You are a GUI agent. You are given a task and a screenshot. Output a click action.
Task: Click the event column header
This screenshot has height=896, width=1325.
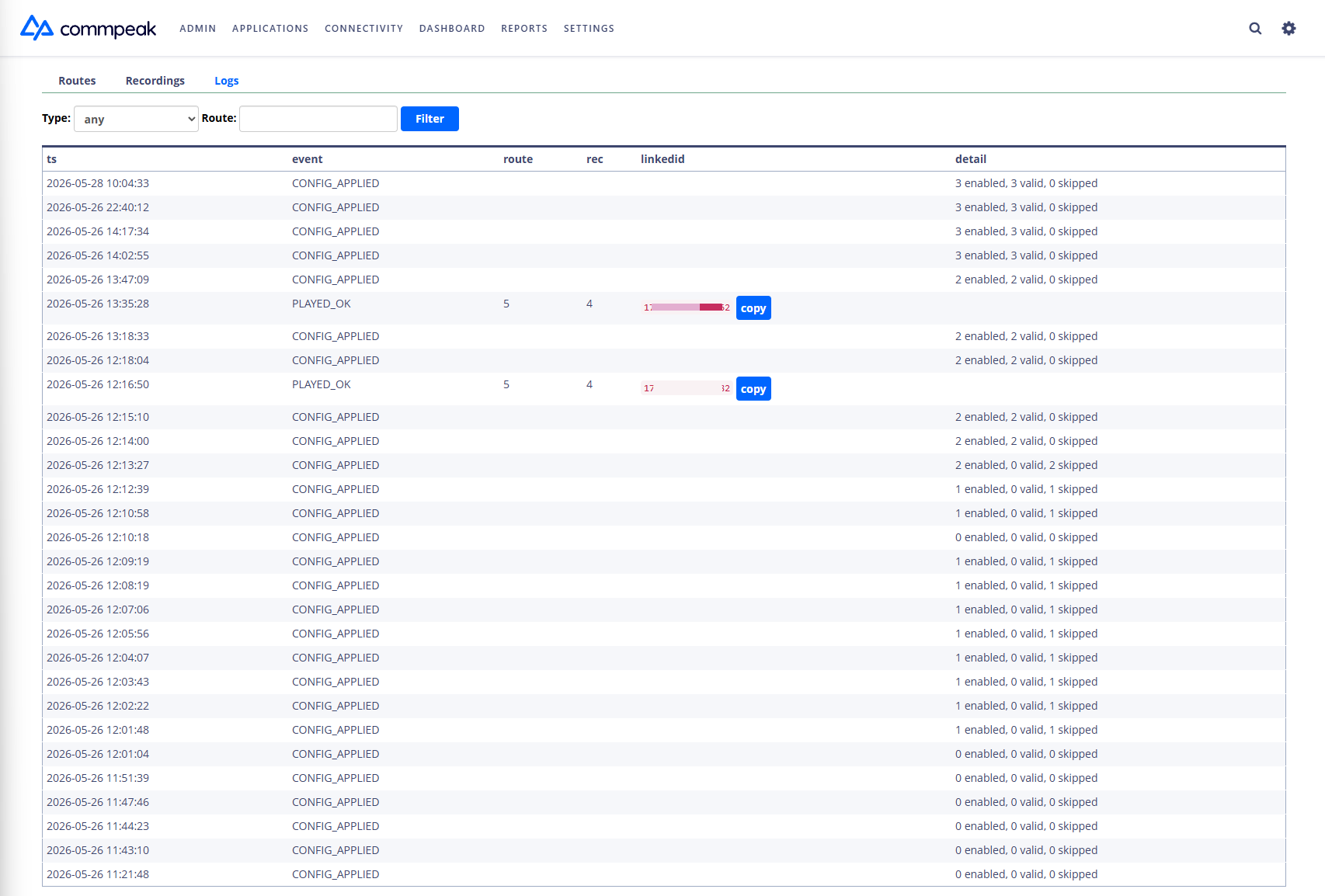(x=308, y=159)
